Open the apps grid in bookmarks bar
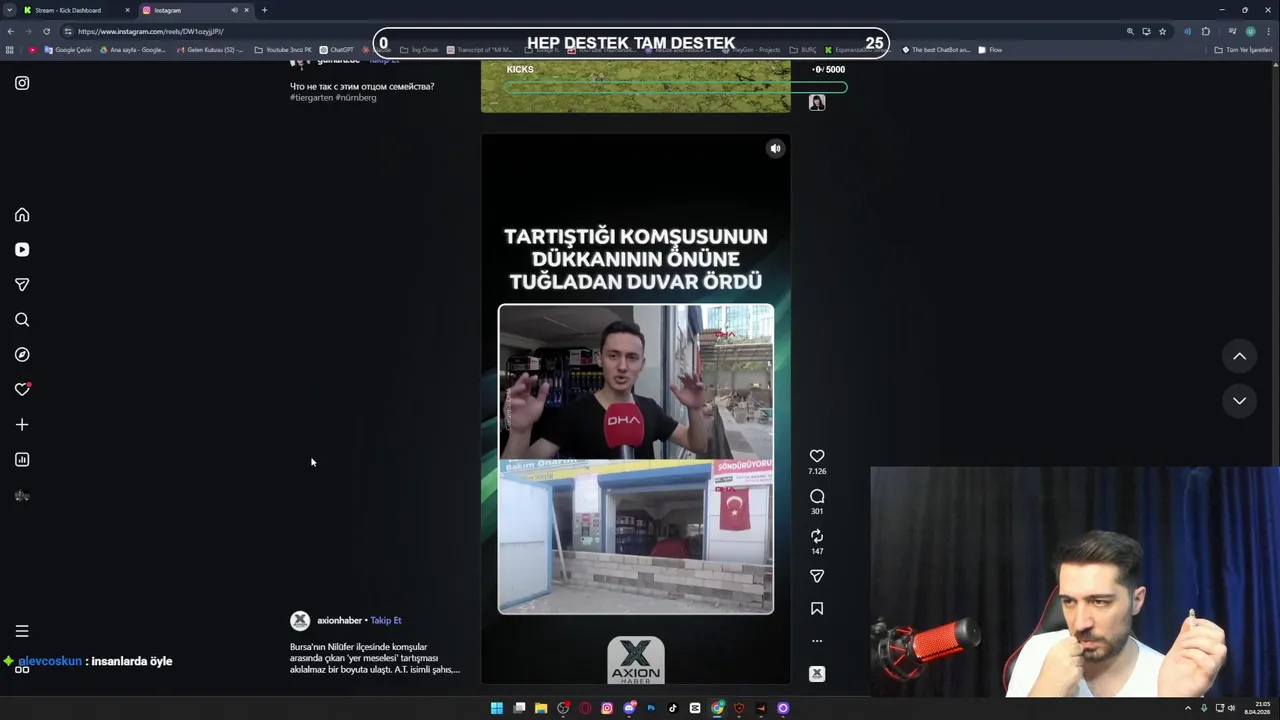1280x720 pixels. coord(10,50)
